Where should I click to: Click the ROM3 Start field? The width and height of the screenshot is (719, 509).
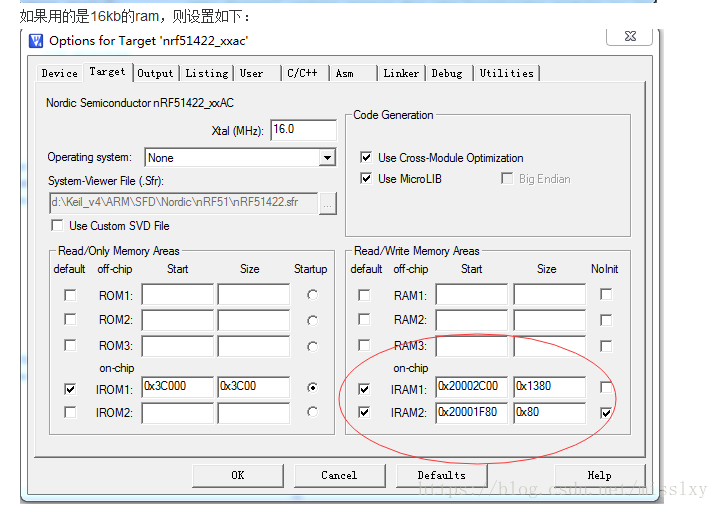click(177, 346)
